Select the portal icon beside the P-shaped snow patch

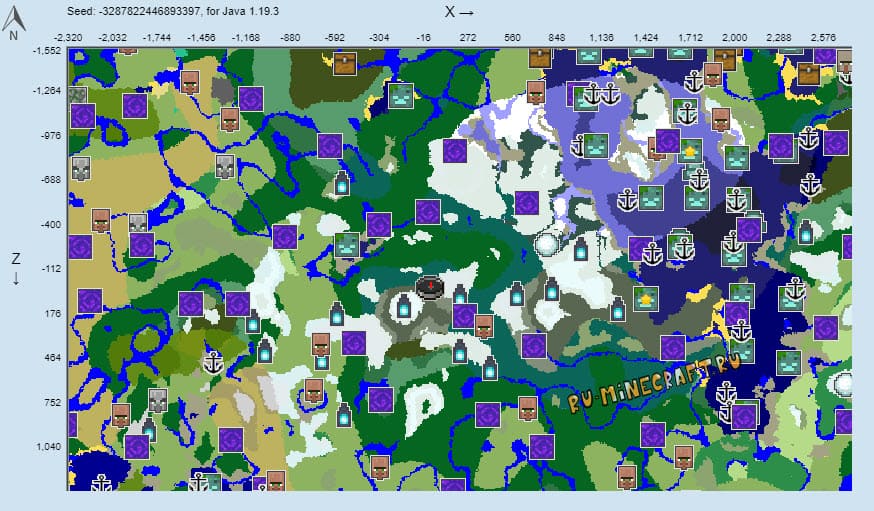(381, 400)
